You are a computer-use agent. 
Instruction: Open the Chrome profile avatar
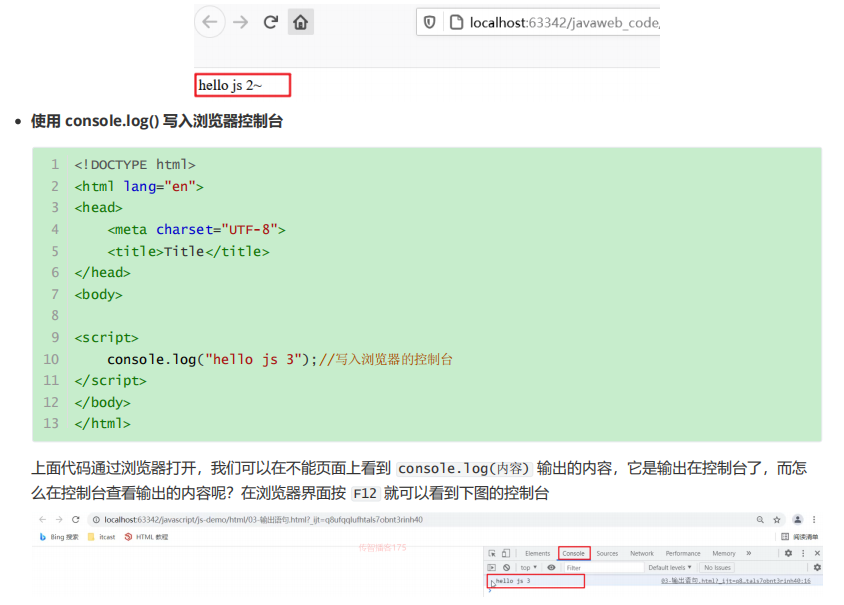pyautogui.click(x=798, y=519)
